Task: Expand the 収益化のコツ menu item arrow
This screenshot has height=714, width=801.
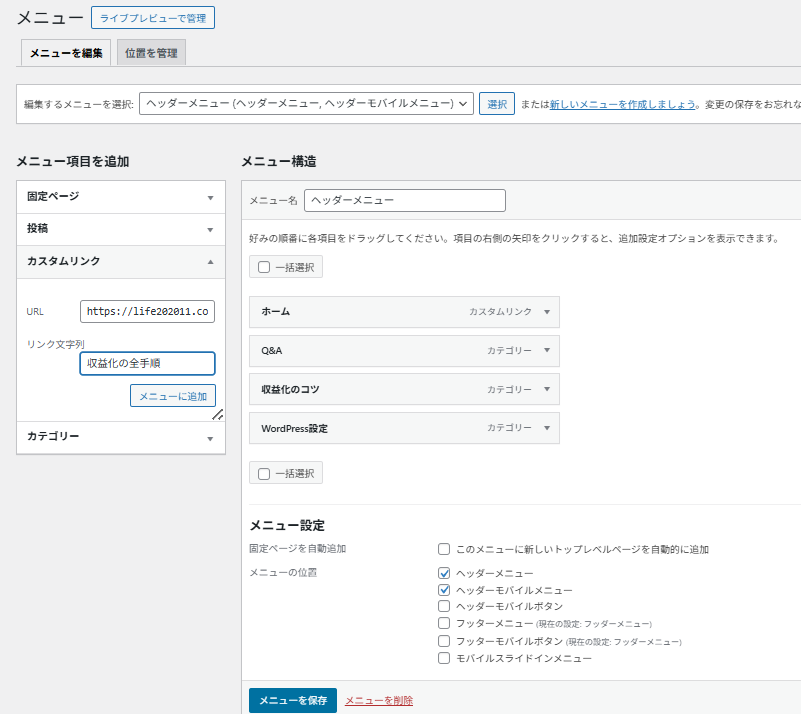Action: [x=546, y=389]
